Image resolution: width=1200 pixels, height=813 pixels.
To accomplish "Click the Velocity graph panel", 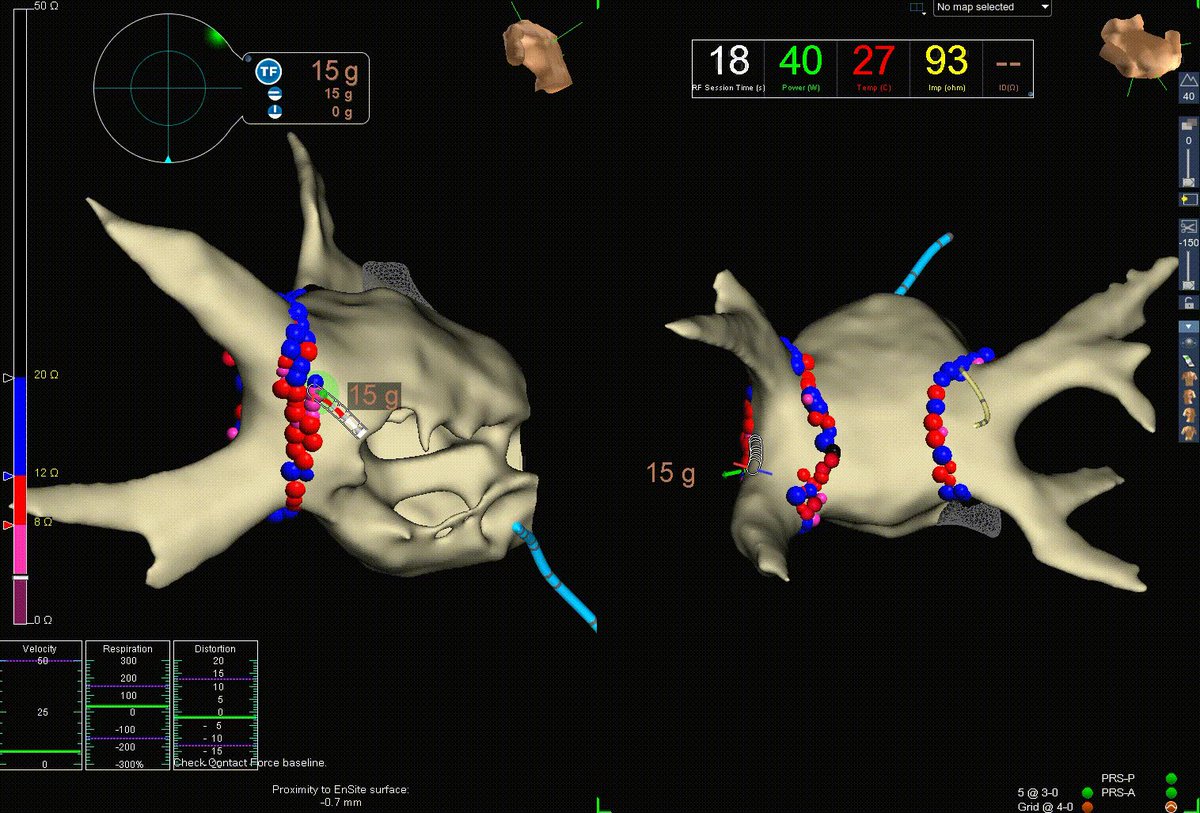I will pos(40,706).
